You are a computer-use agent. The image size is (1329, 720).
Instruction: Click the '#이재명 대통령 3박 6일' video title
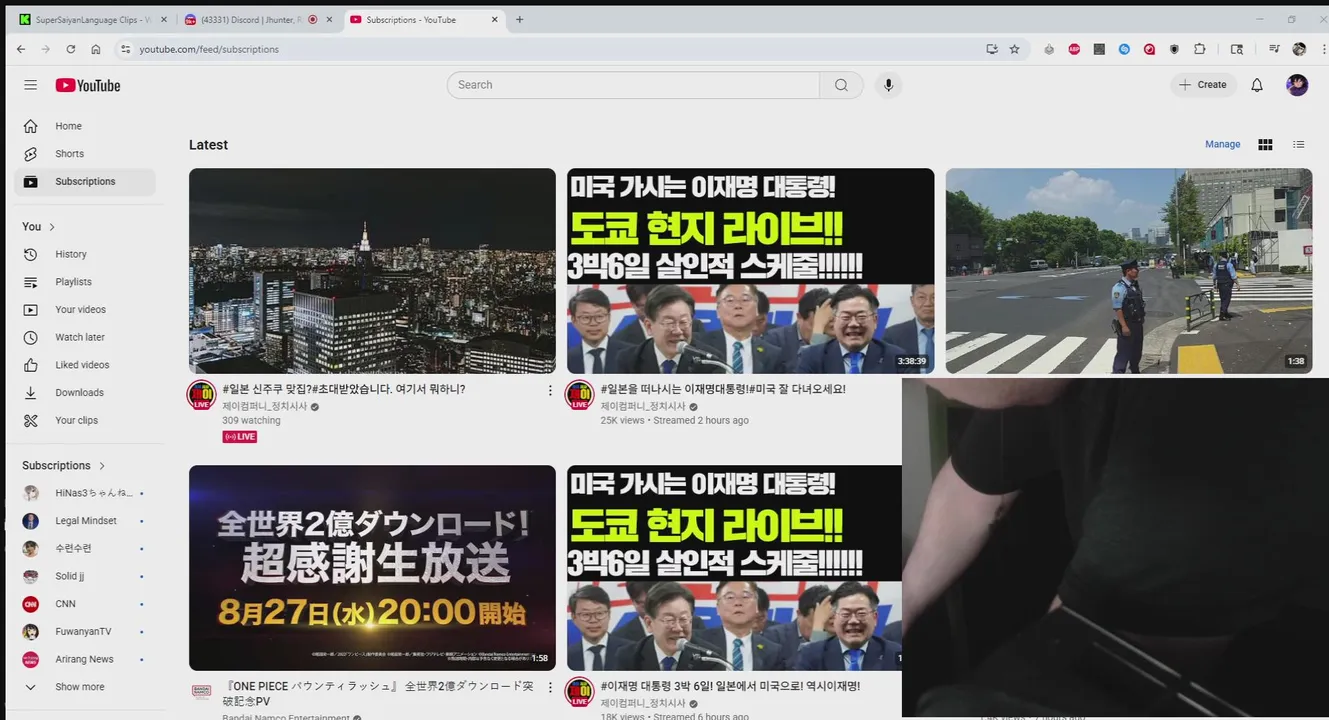(730, 686)
